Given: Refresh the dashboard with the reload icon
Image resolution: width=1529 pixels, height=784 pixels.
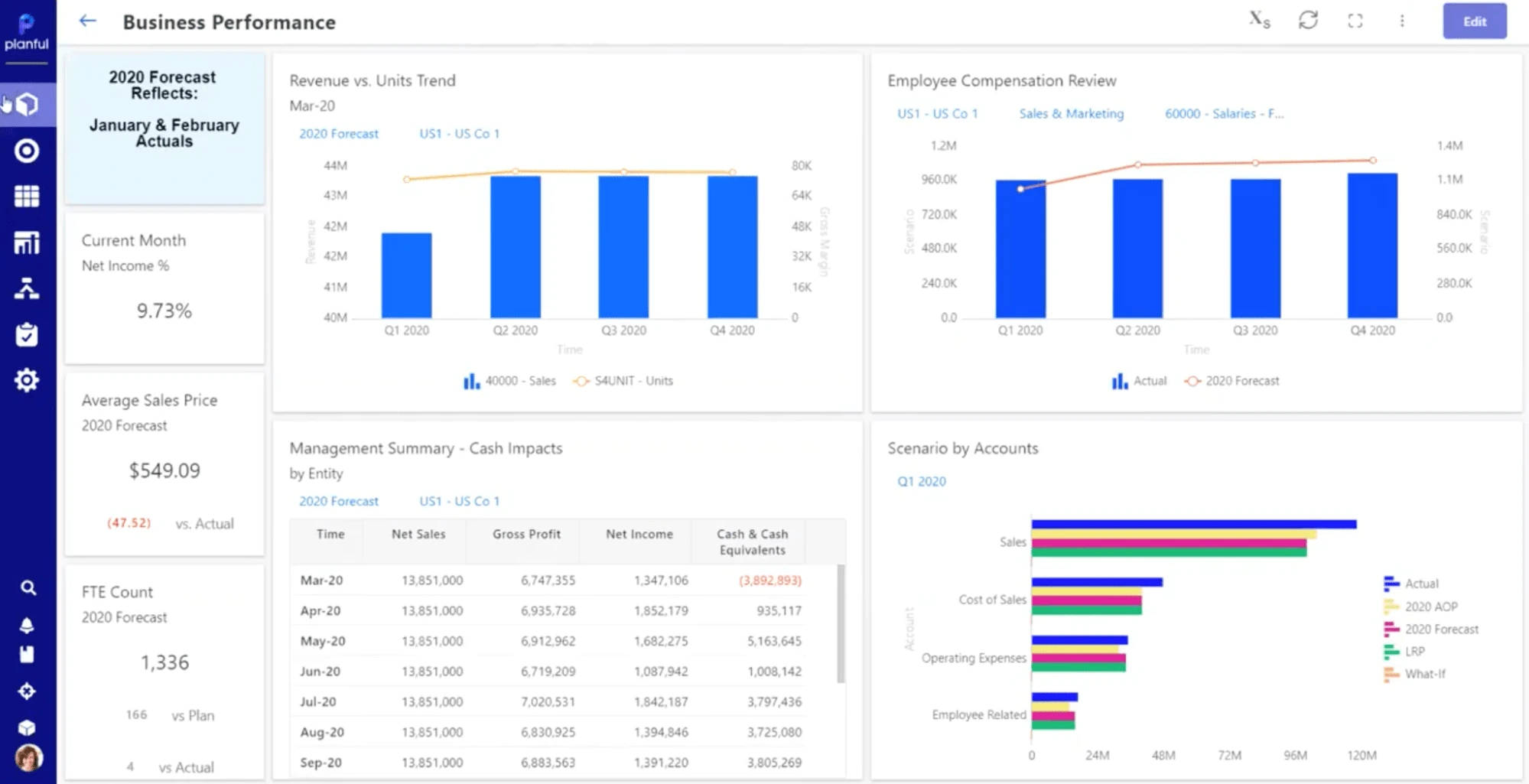Looking at the screenshot, I should coord(1308,21).
